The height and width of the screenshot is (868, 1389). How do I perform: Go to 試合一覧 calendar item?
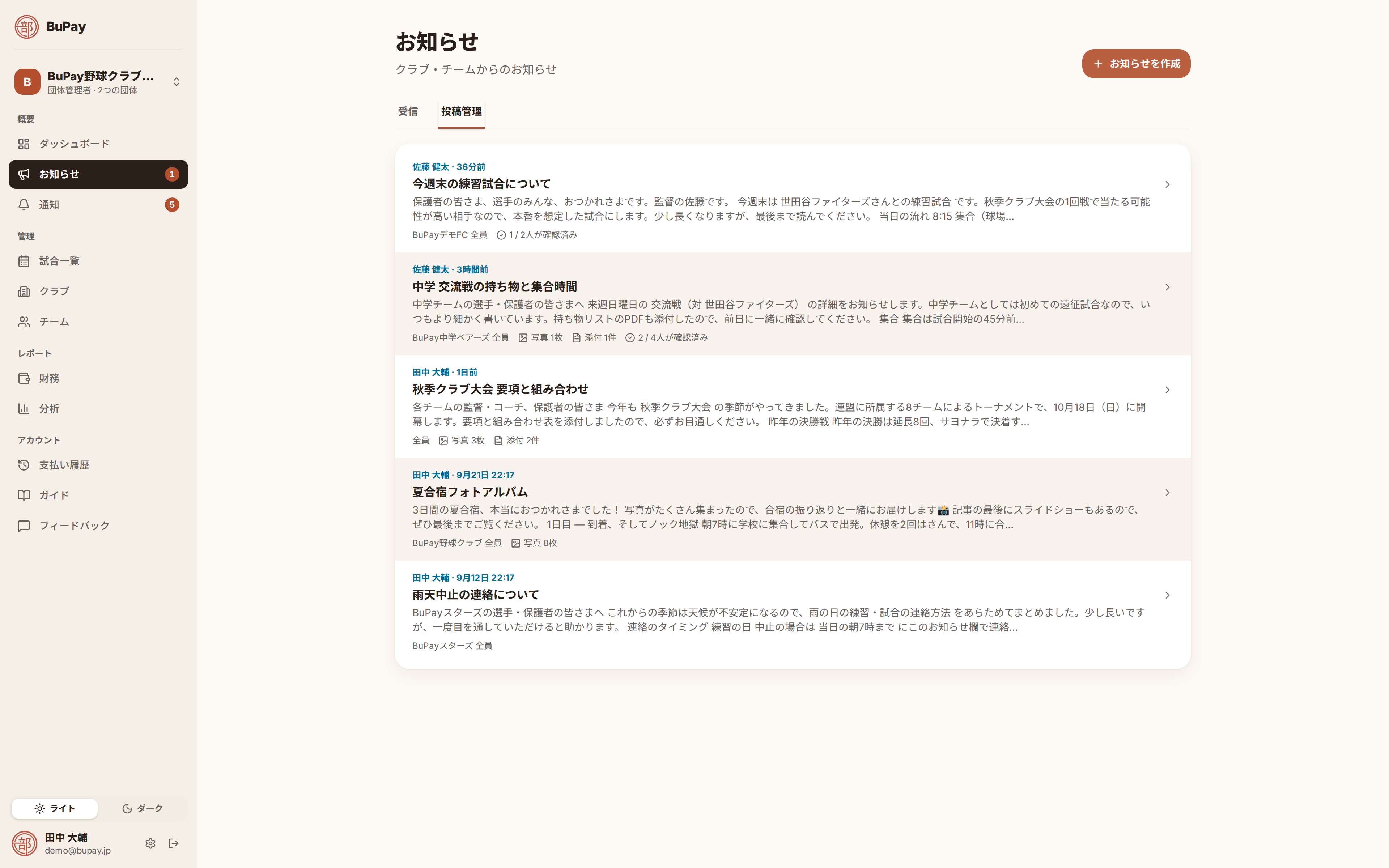pyautogui.click(x=98, y=261)
